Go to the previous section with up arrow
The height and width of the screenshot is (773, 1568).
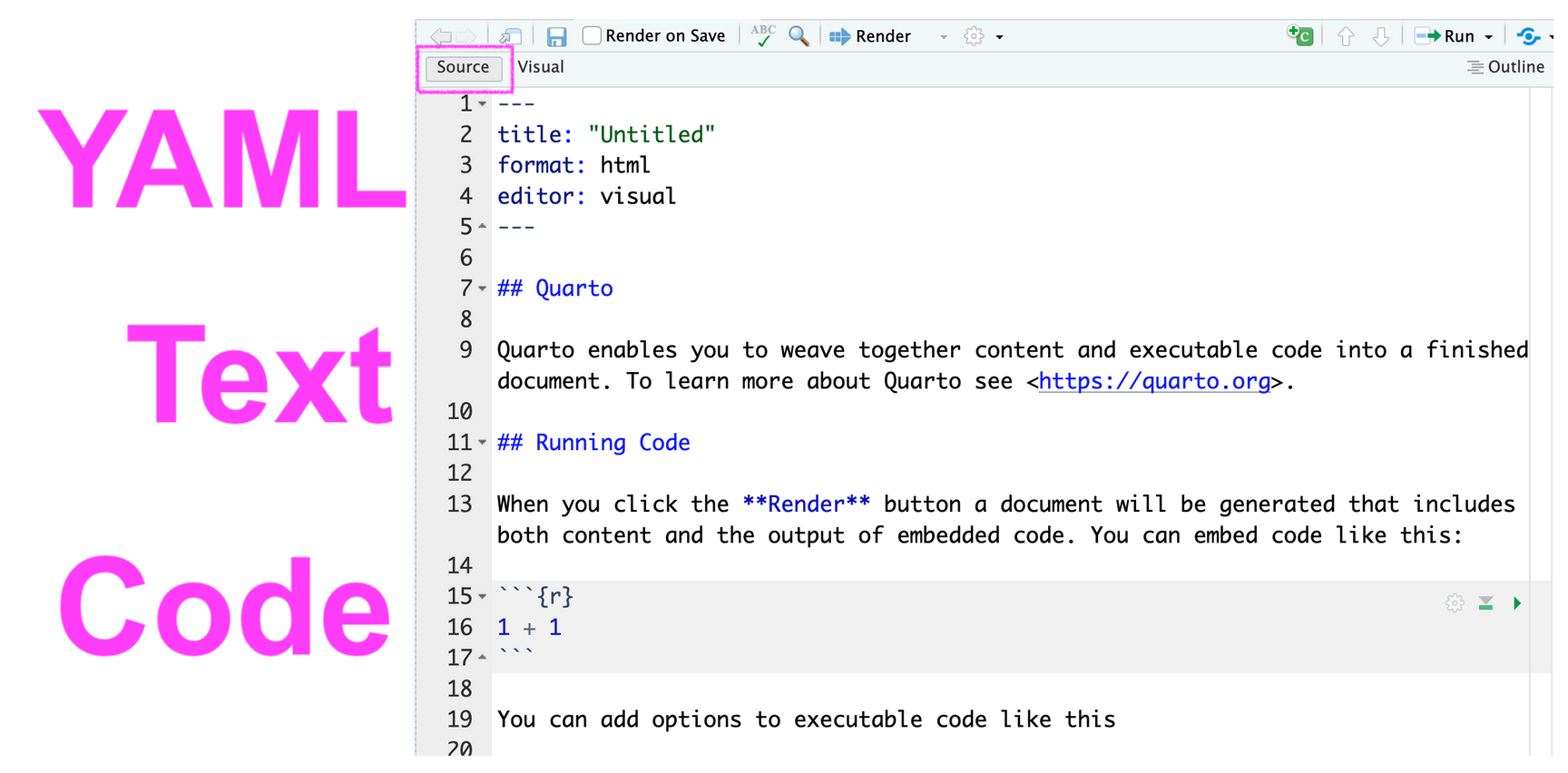tap(1346, 36)
